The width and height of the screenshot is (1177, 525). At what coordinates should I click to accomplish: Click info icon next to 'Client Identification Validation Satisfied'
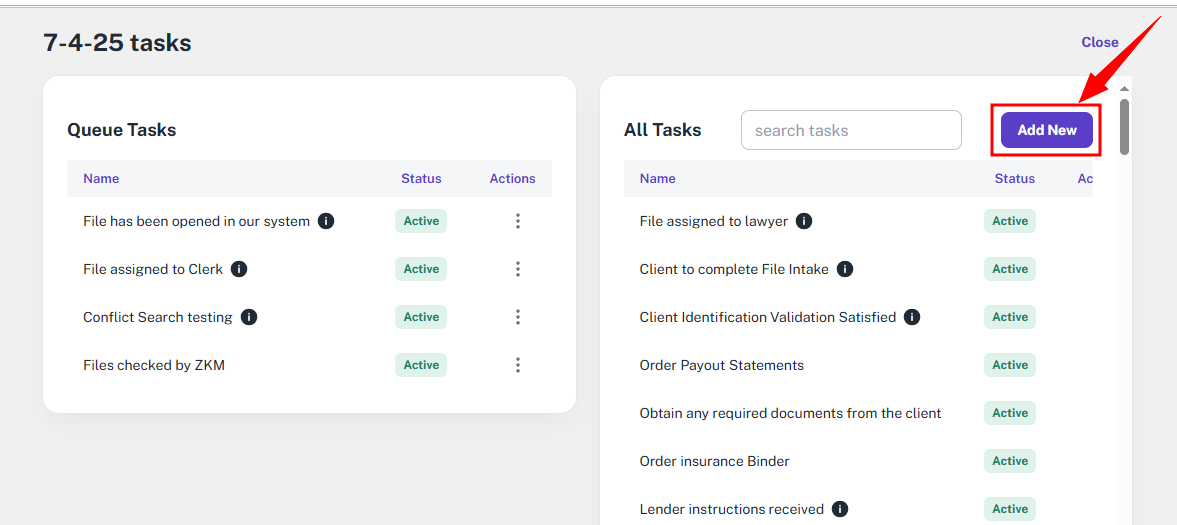912,317
